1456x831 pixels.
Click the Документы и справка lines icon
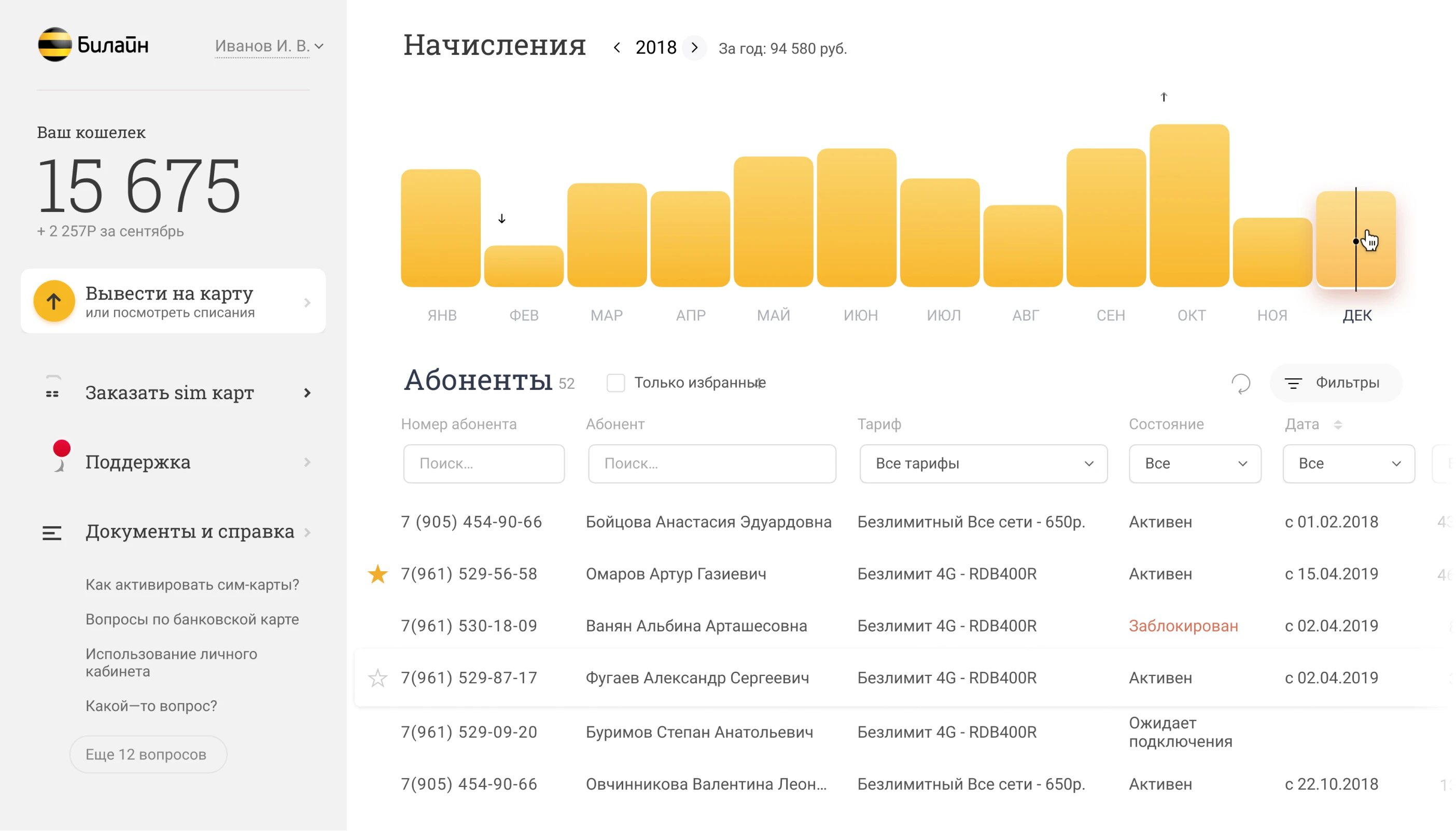(52, 533)
